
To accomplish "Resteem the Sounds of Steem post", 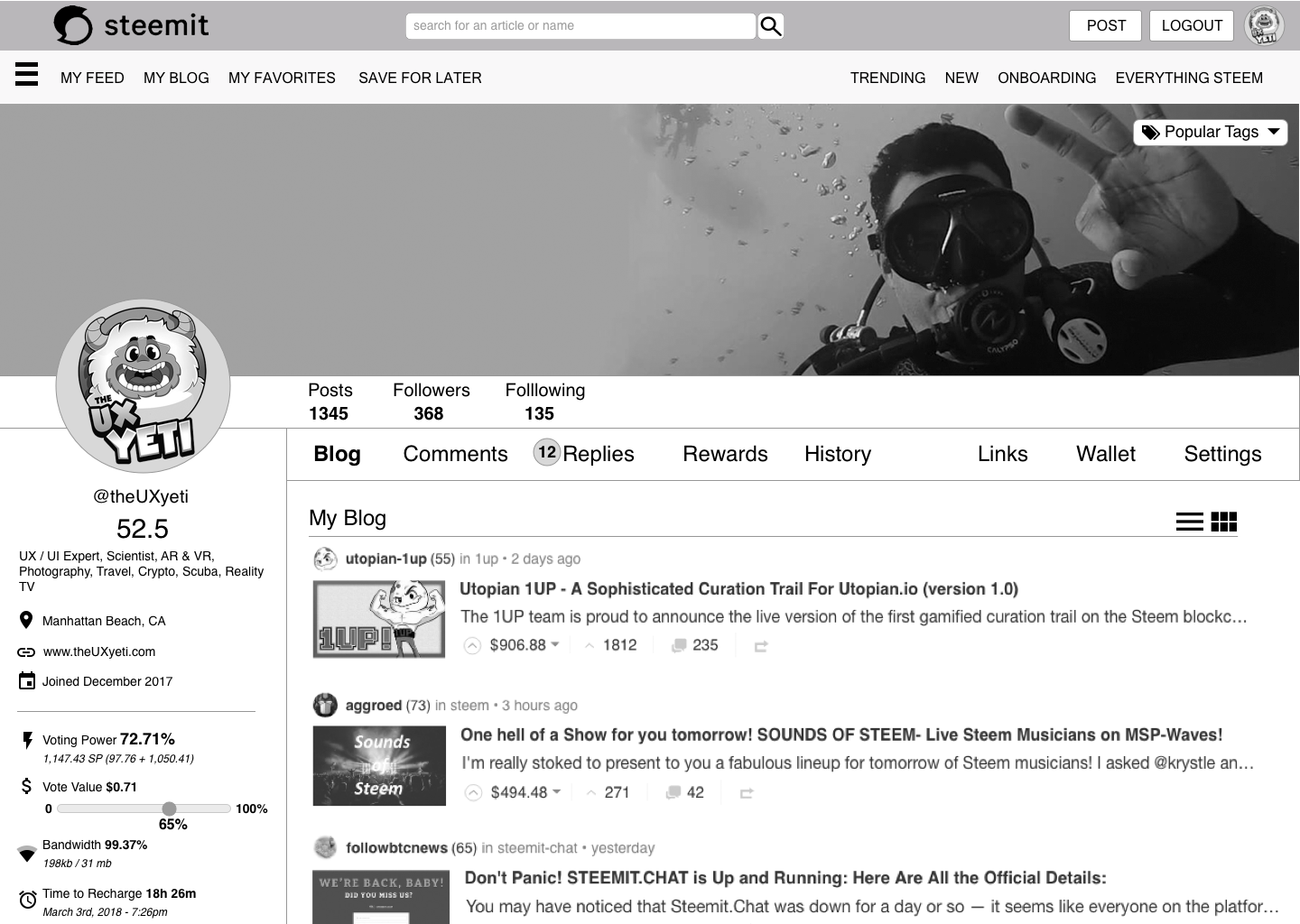I will 747,793.
